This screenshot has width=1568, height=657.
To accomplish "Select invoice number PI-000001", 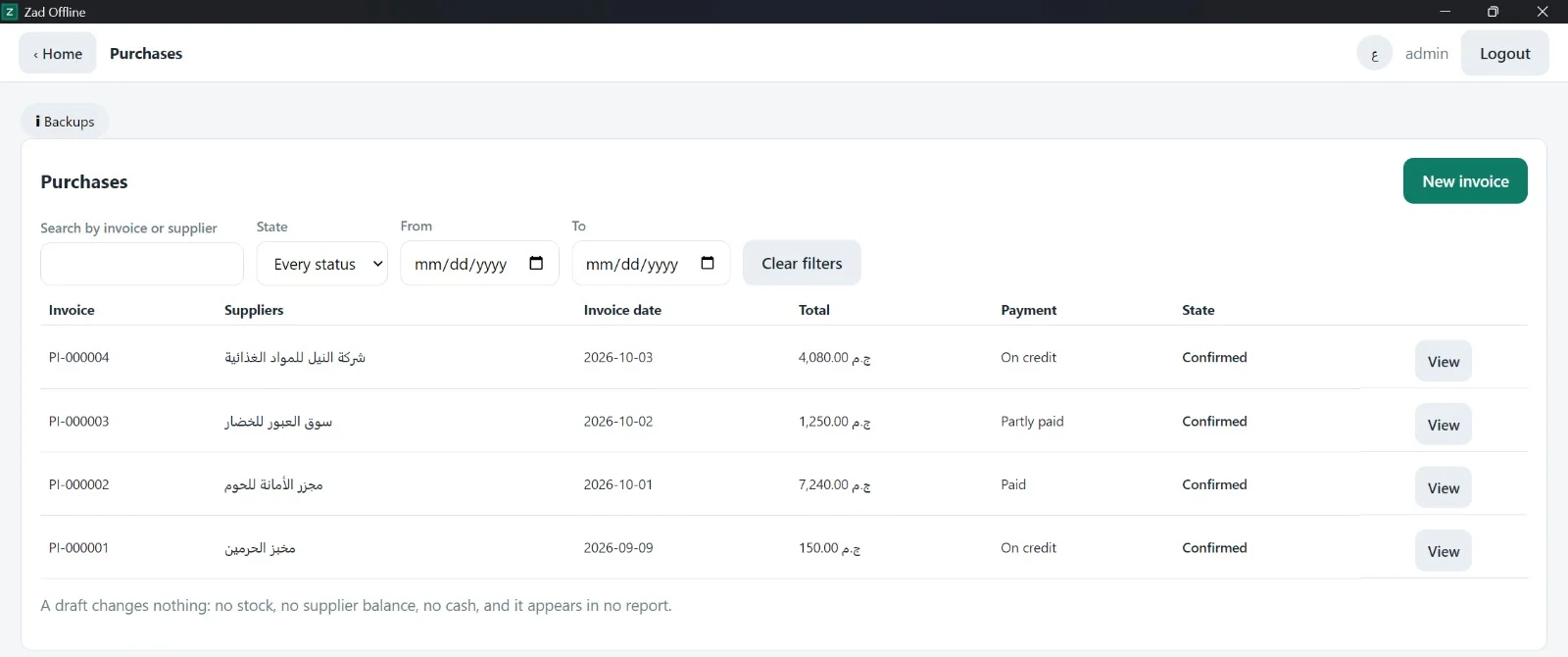I will (x=79, y=547).
